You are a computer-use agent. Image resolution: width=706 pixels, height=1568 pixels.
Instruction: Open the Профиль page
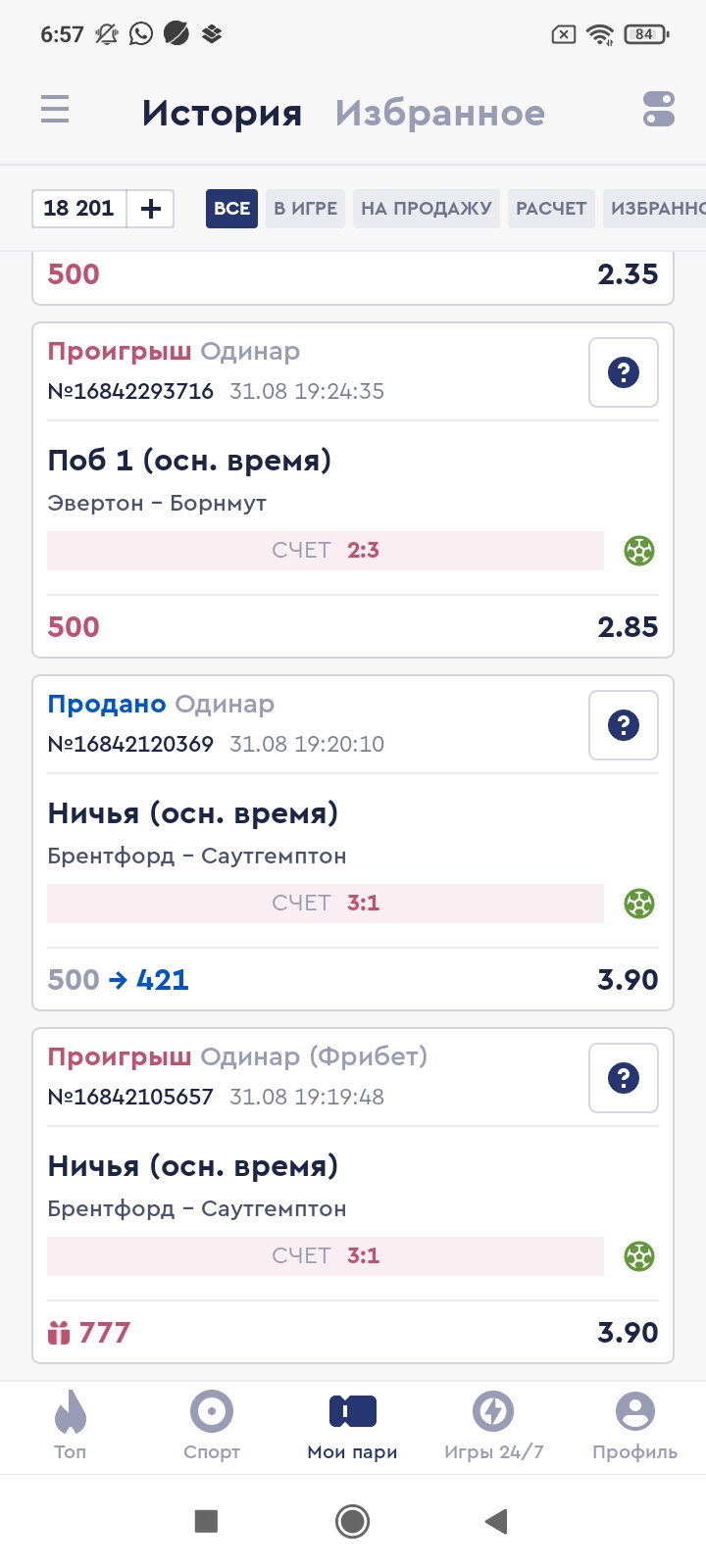pyautogui.click(x=634, y=1426)
